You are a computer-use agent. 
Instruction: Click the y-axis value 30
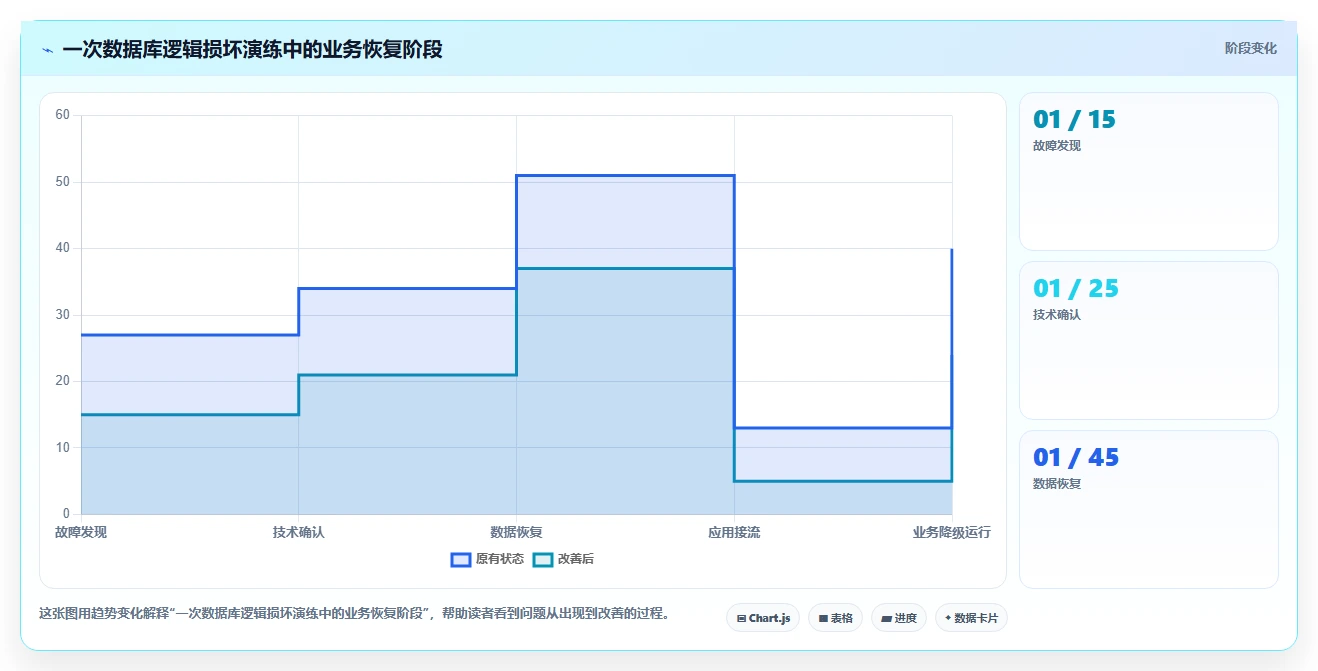click(x=62, y=315)
